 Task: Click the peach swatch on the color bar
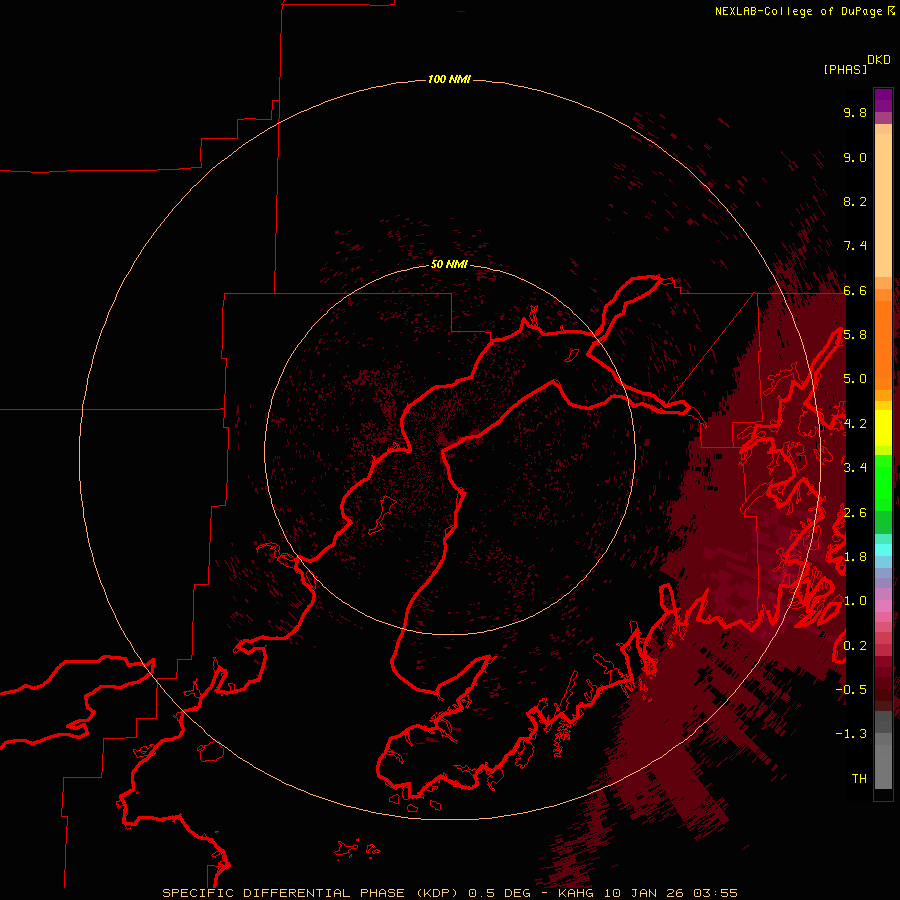coord(883,204)
